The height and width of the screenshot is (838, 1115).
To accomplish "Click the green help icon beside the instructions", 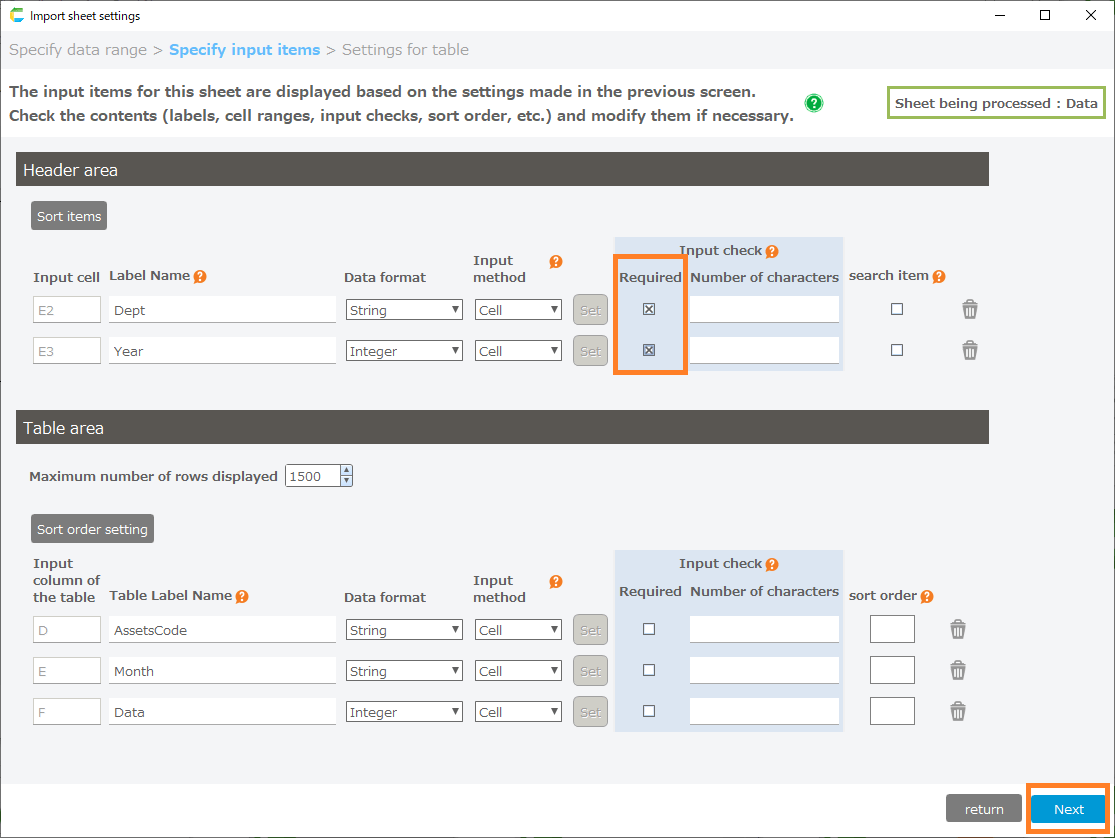I will point(814,103).
